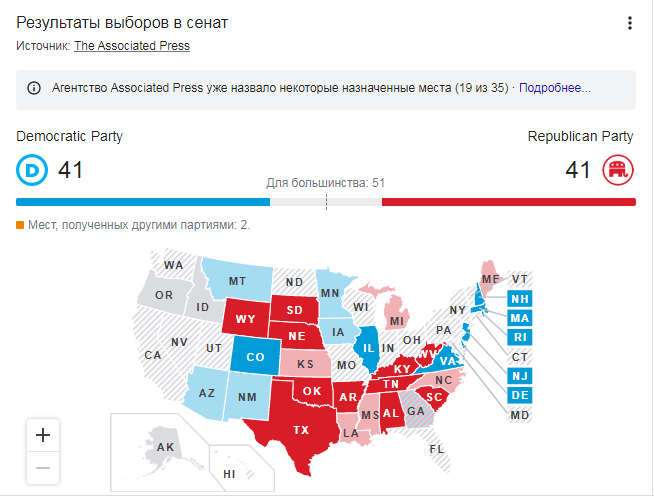Viewport: 654px width, 499px height.
Task: Click the NH state label box
Action: coord(519,299)
